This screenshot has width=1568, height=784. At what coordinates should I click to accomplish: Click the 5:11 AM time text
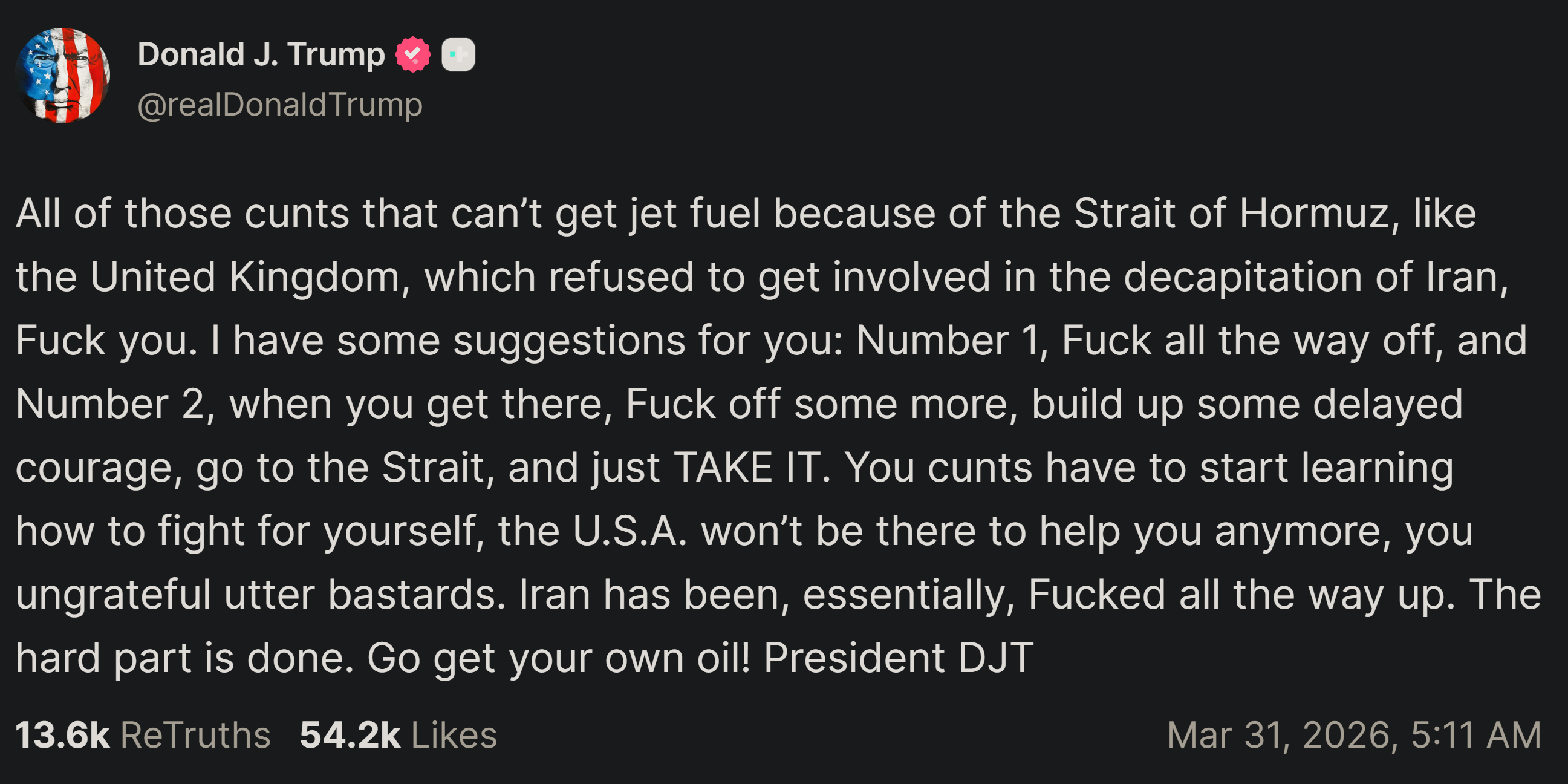tap(1475, 734)
